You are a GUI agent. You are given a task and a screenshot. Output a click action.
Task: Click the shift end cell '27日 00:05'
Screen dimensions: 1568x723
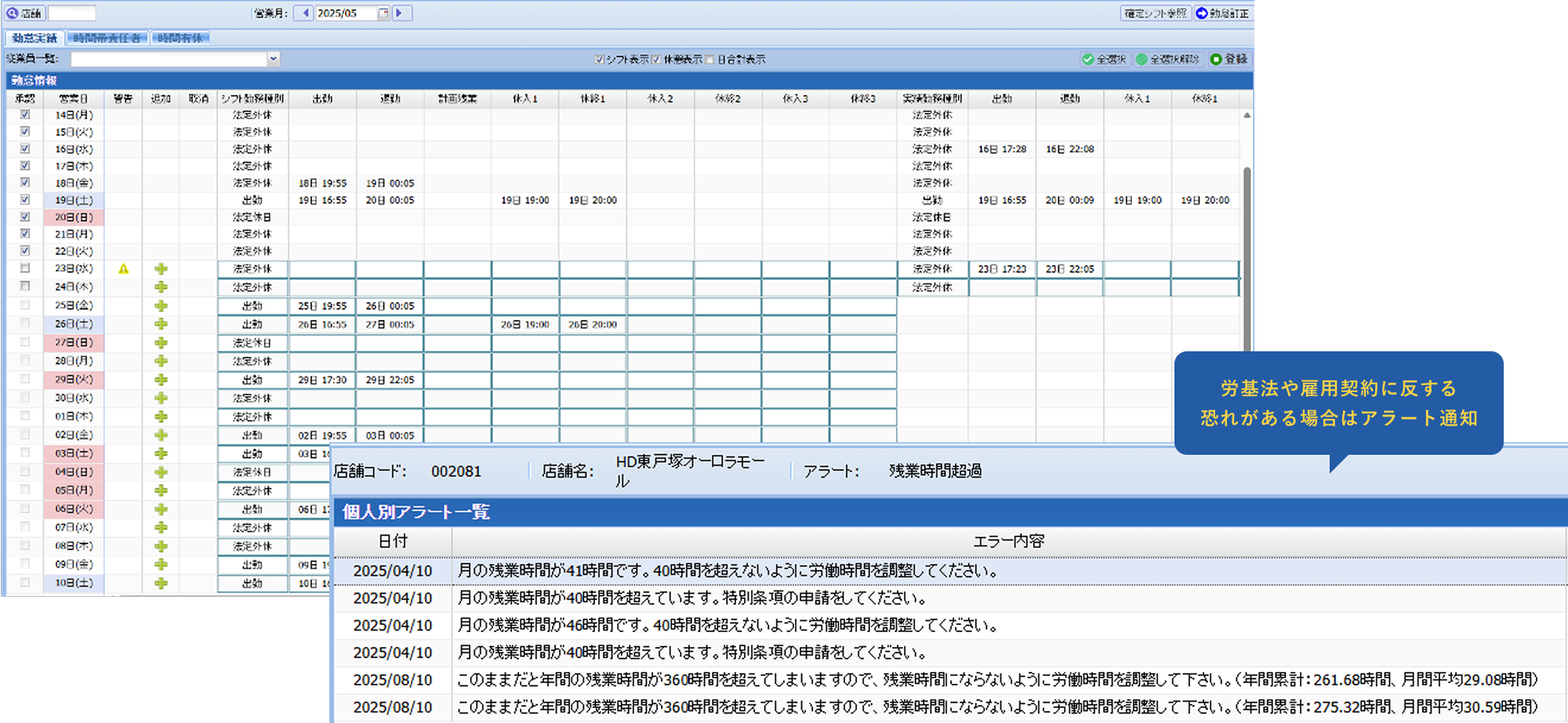point(390,324)
